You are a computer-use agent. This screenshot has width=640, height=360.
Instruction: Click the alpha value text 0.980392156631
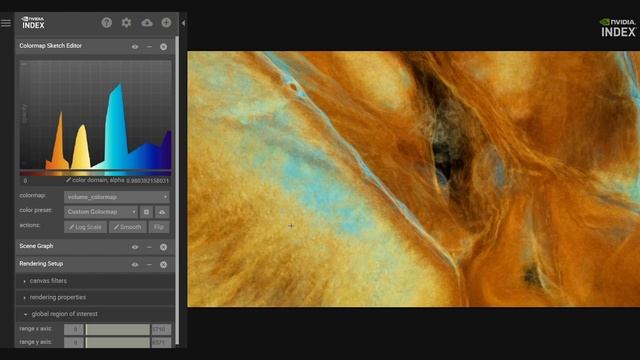click(x=147, y=180)
